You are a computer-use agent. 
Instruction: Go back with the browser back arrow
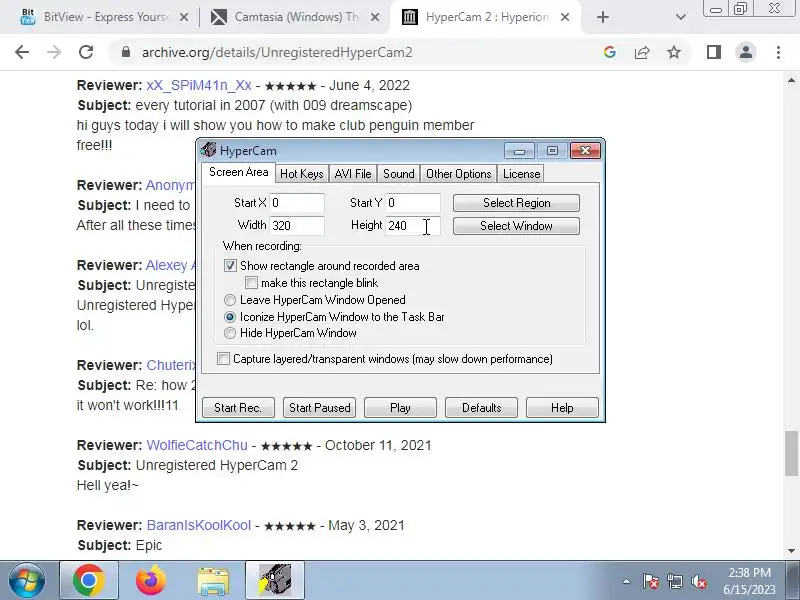(22, 52)
